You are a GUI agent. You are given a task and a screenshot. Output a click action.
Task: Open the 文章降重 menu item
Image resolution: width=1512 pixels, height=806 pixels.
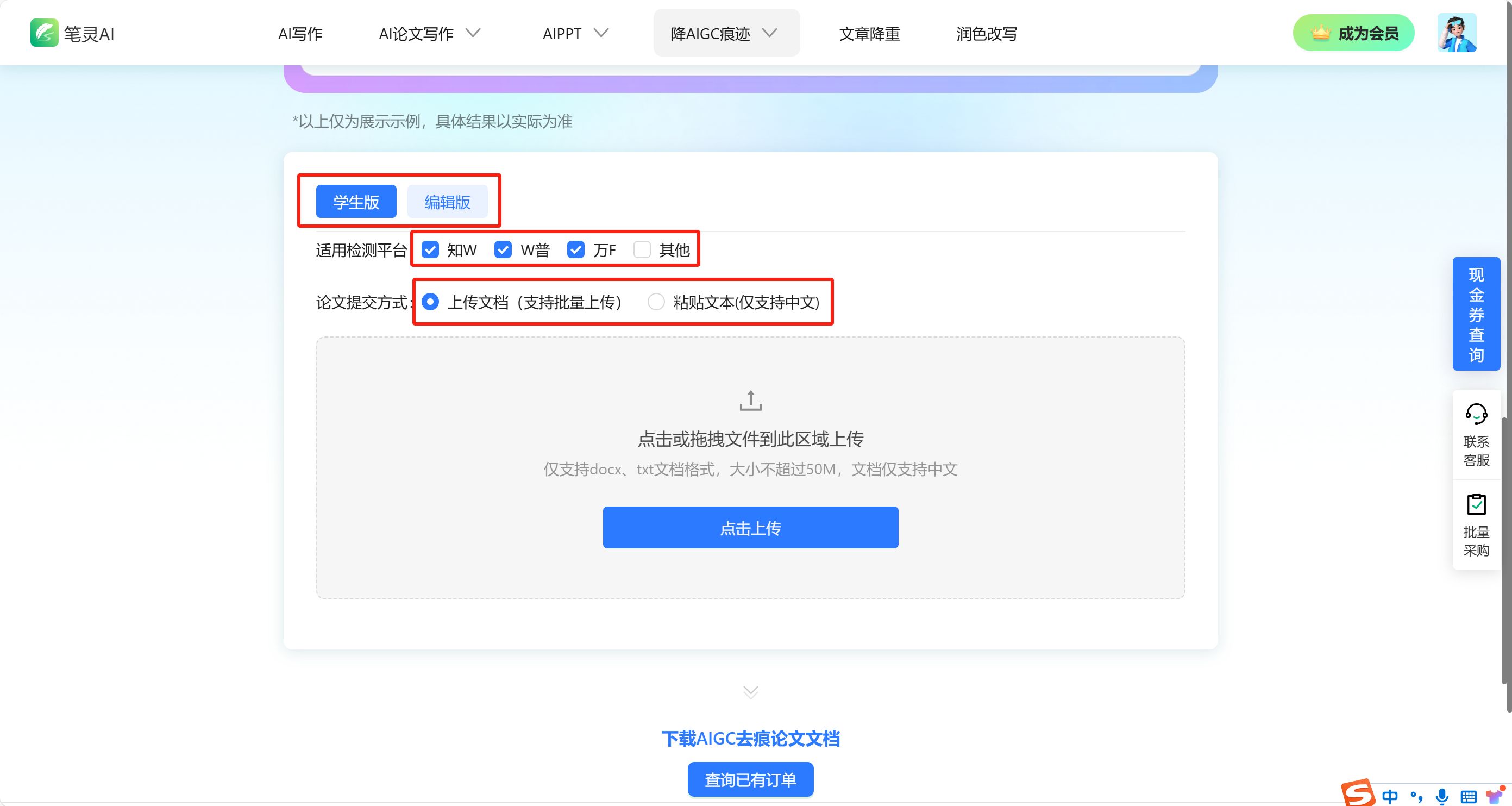tap(869, 34)
